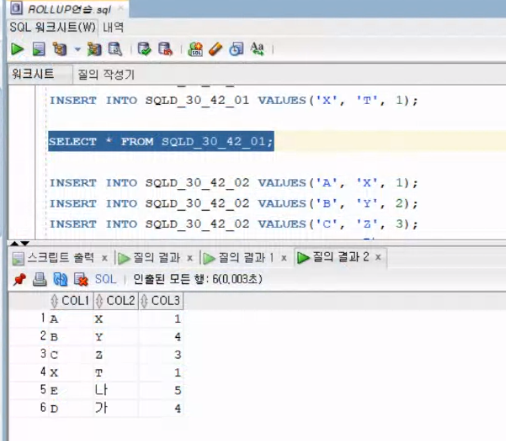The image size is (506, 441).
Task: Click the INSERT line with VALUES('B', 'Y', 2)
Action: [x=233, y=203]
